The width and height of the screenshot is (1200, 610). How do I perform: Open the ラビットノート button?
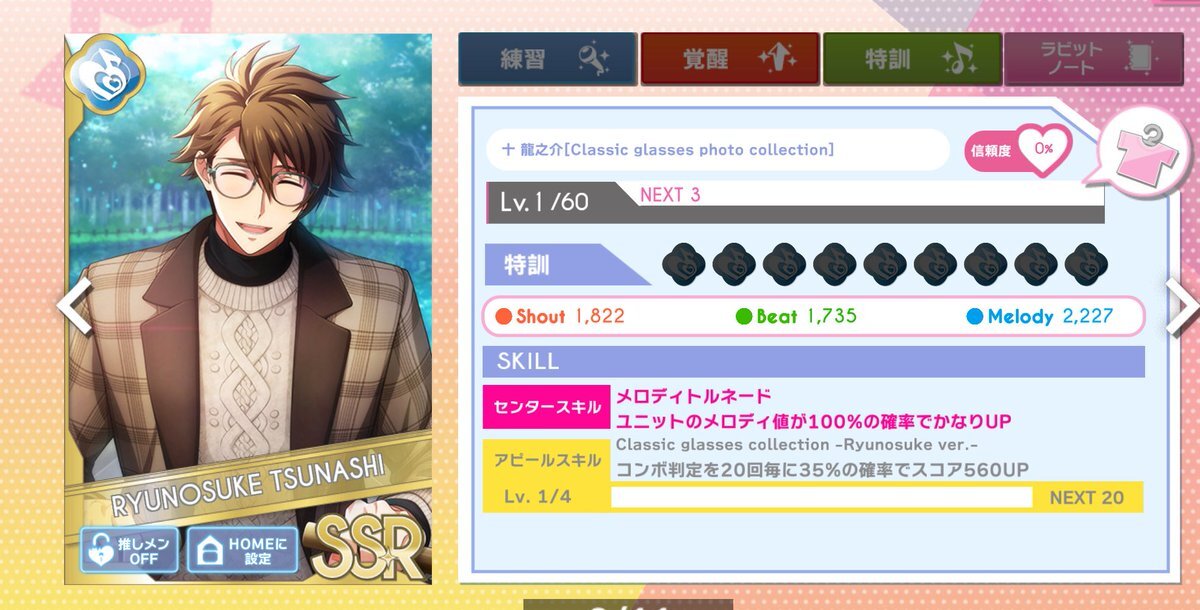point(1093,59)
